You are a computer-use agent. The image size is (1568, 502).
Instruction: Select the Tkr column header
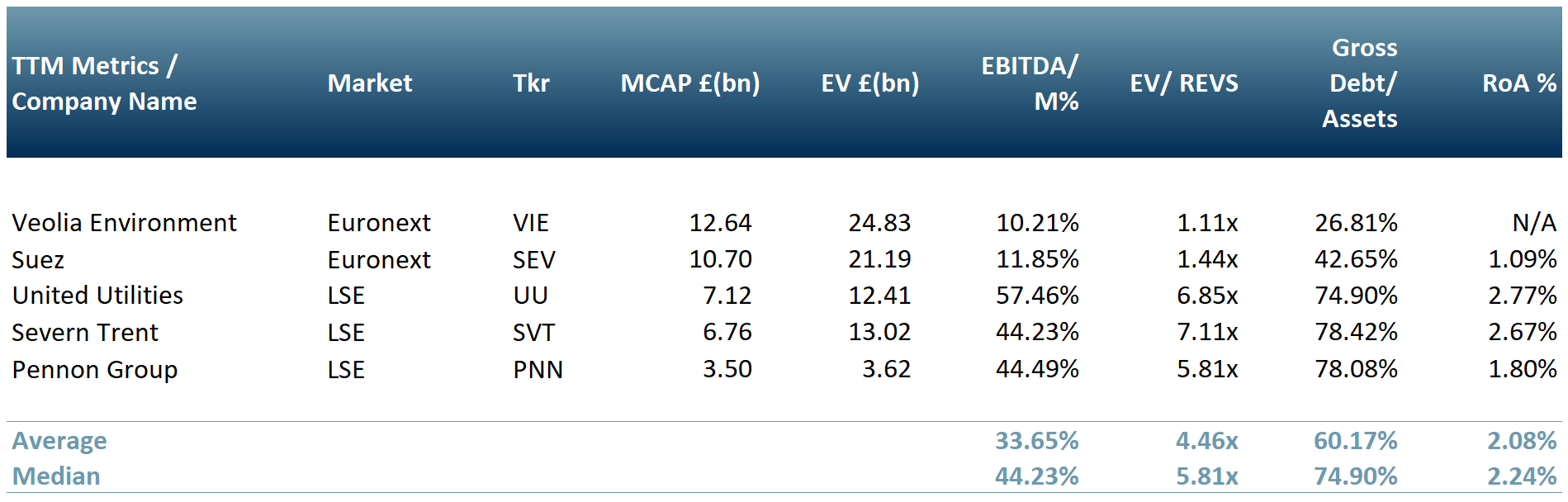531,83
